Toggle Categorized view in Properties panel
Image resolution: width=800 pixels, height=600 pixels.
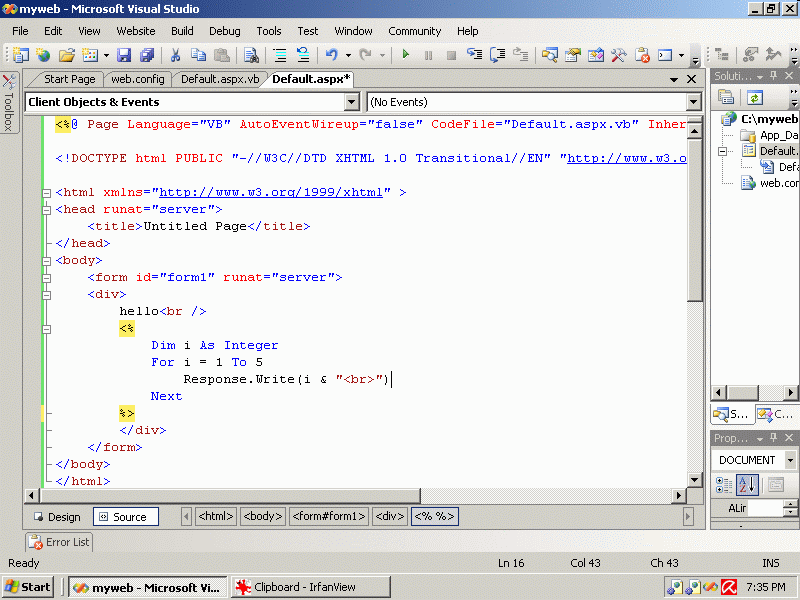[x=724, y=485]
